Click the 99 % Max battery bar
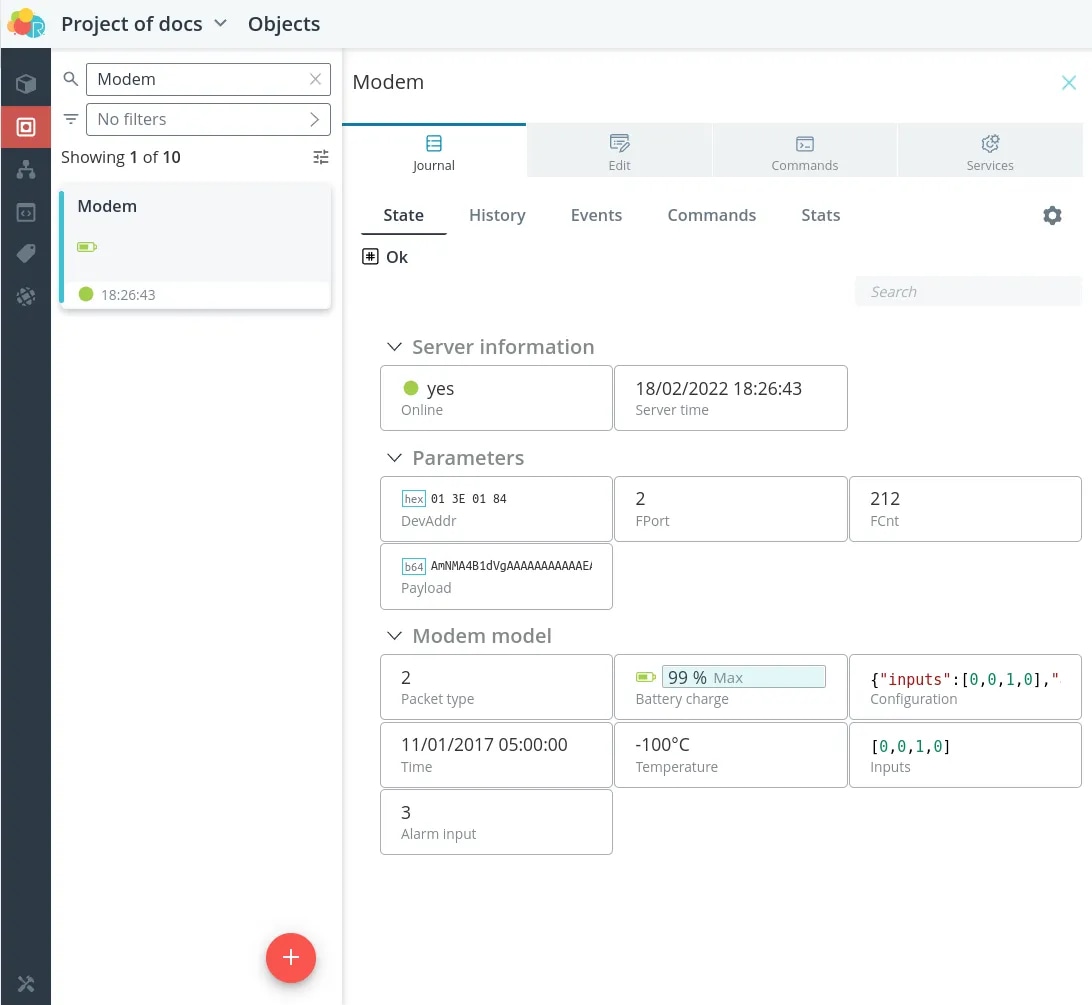This screenshot has height=1005, width=1092. click(743, 677)
